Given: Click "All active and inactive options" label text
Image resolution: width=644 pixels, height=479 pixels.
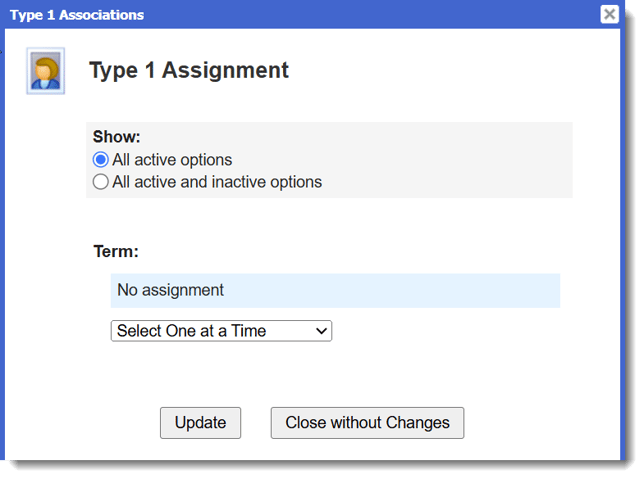Looking at the screenshot, I should pyautogui.click(x=217, y=182).
